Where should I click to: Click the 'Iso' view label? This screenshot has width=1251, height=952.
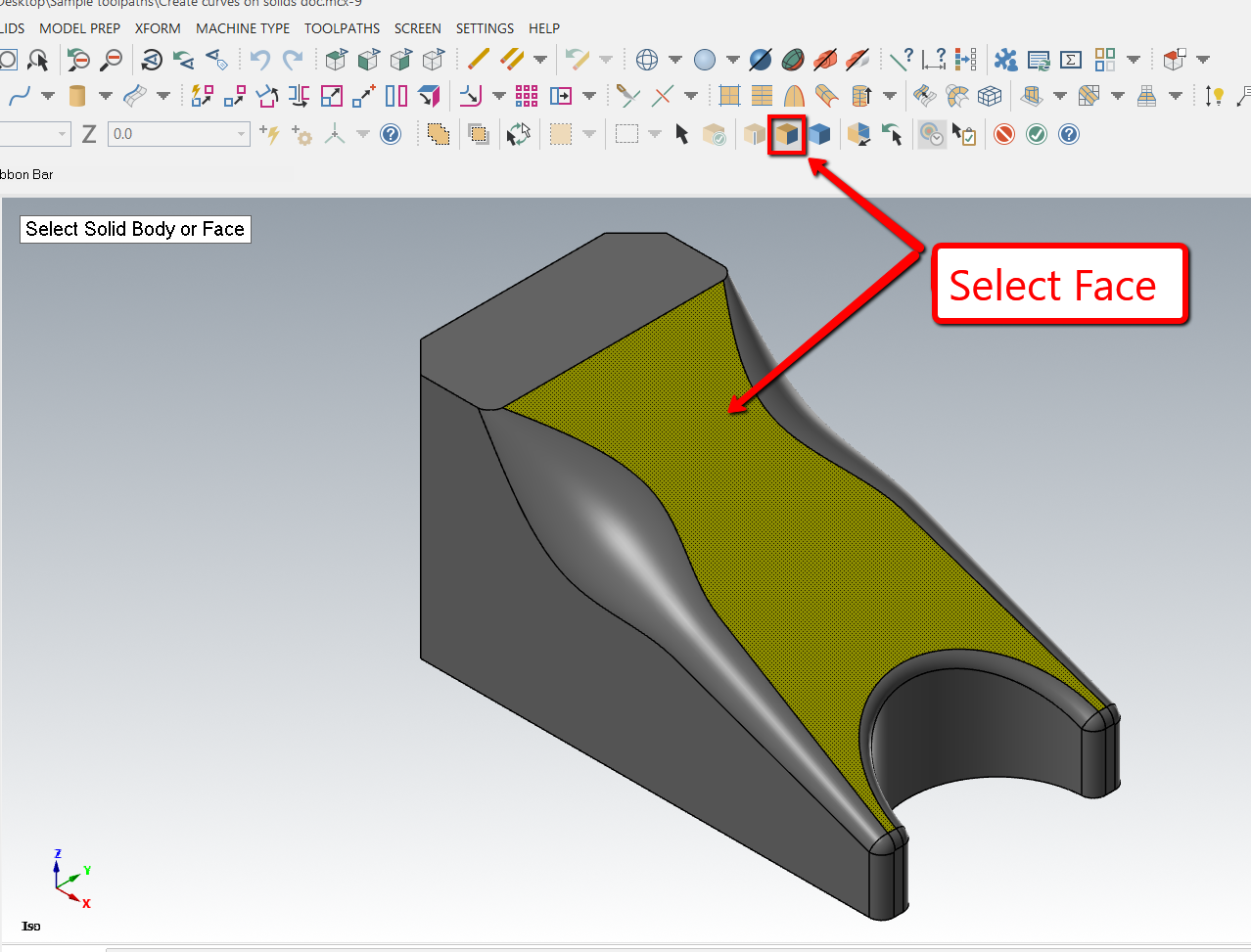pyautogui.click(x=31, y=927)
